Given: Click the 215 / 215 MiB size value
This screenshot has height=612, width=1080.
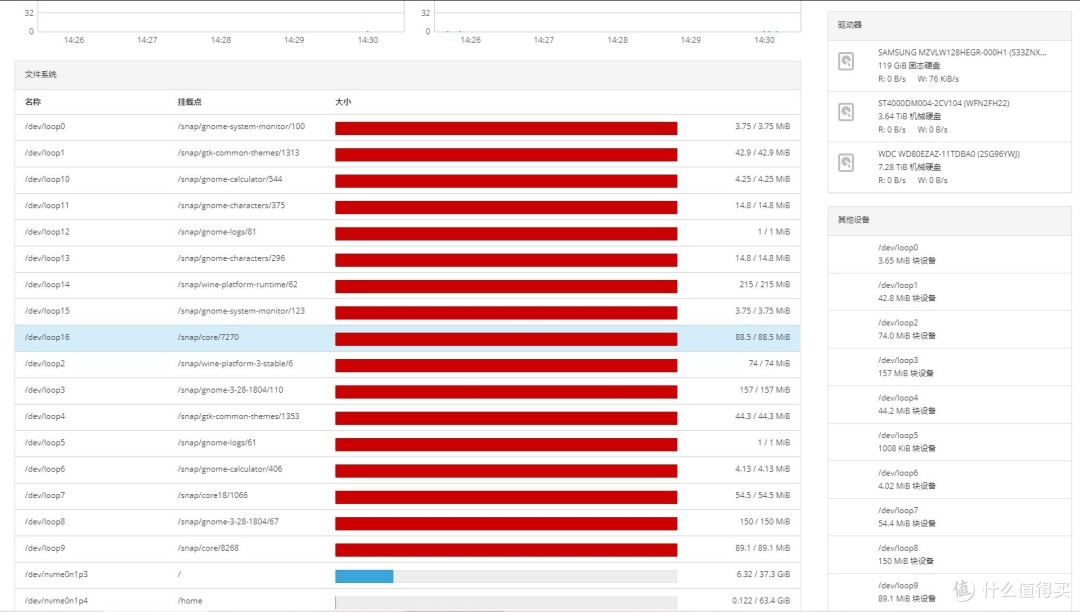Looking at the screenshot, I should (x=765, y=284).
